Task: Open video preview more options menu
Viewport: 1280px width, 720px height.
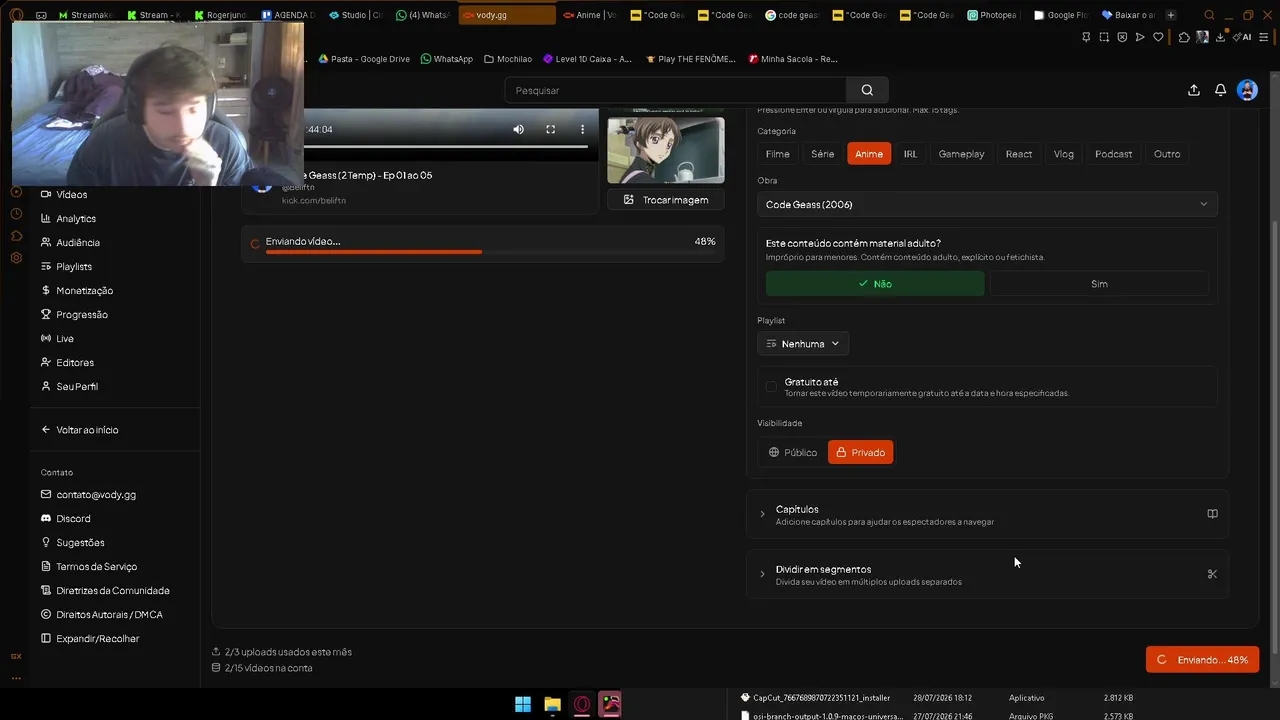Action: (582, 129)
